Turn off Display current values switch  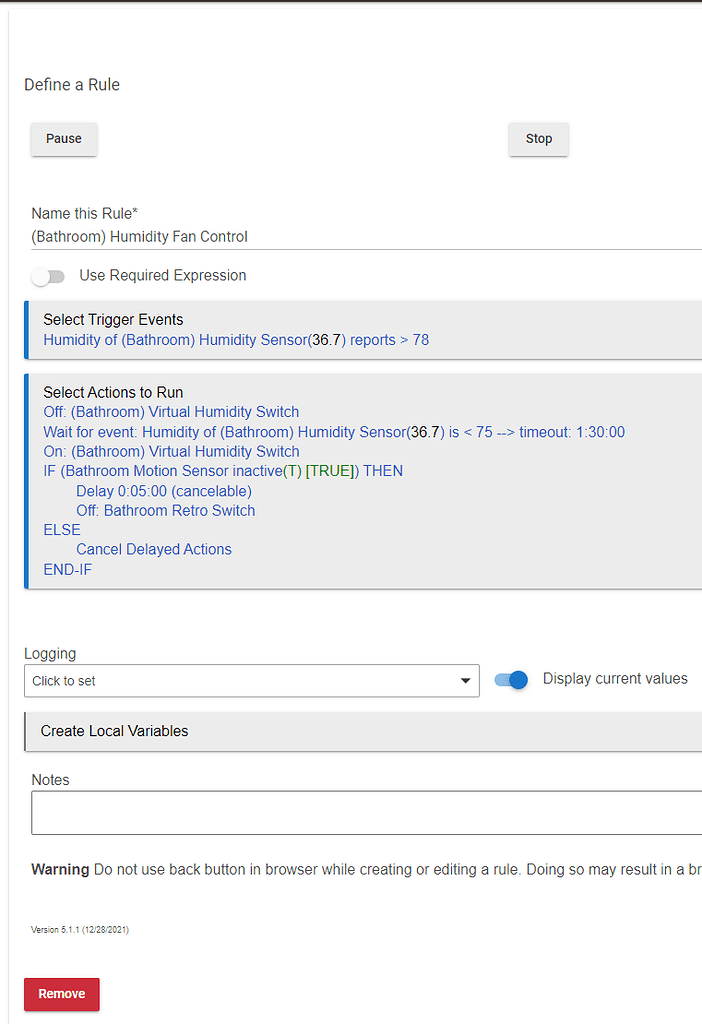click(x=512, y=680)
